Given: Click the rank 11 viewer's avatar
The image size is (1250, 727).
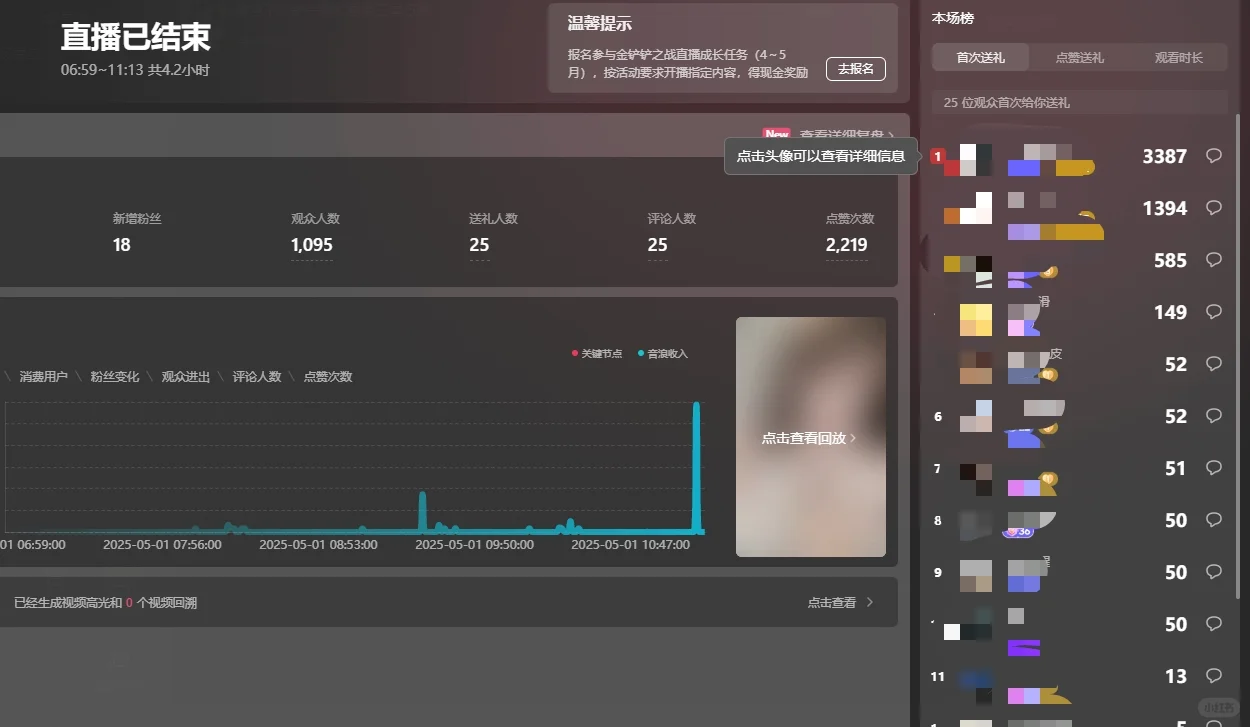Looking at the screenshot, I should tap(976, 684).
